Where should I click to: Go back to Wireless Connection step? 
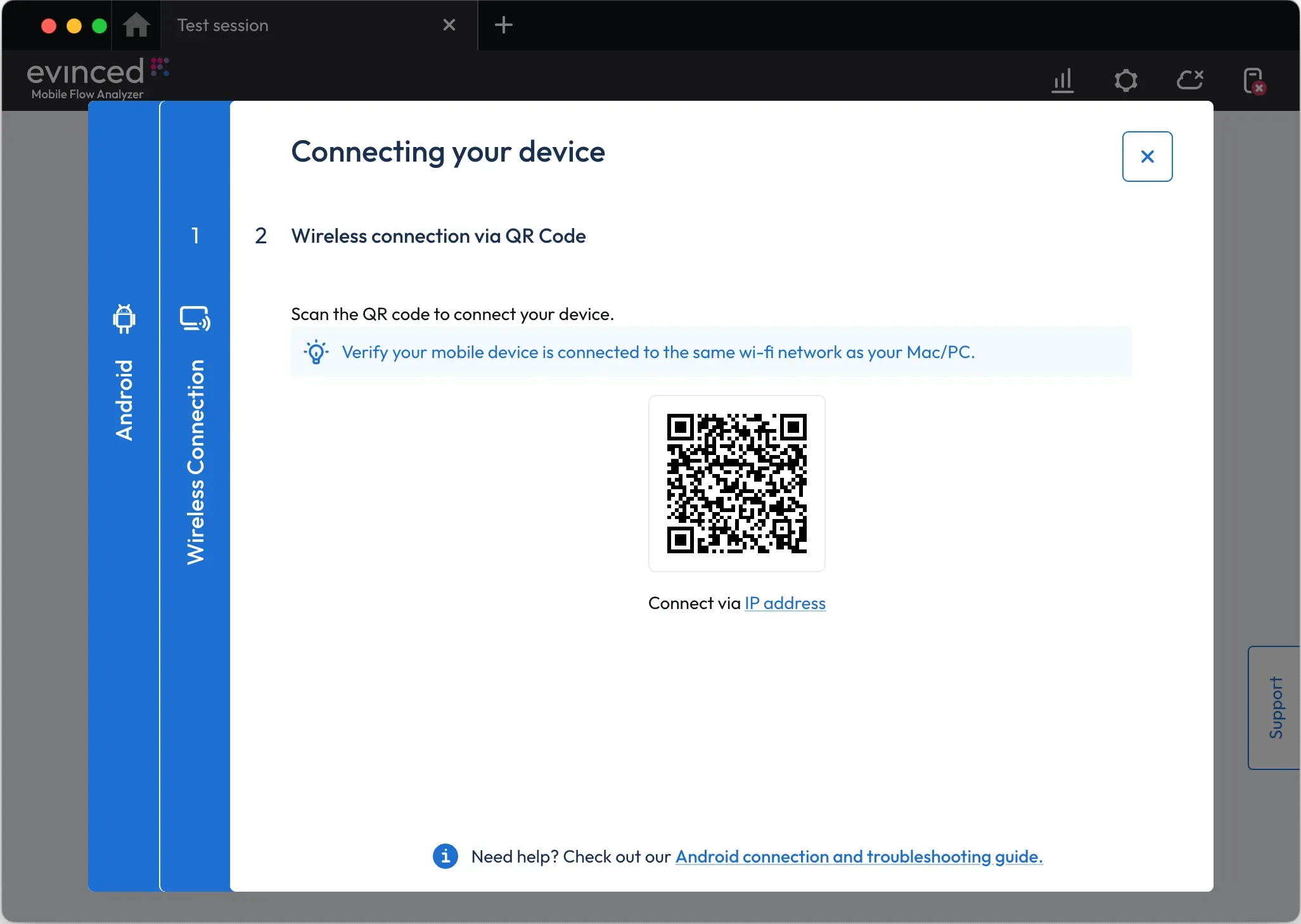(195, 496)
